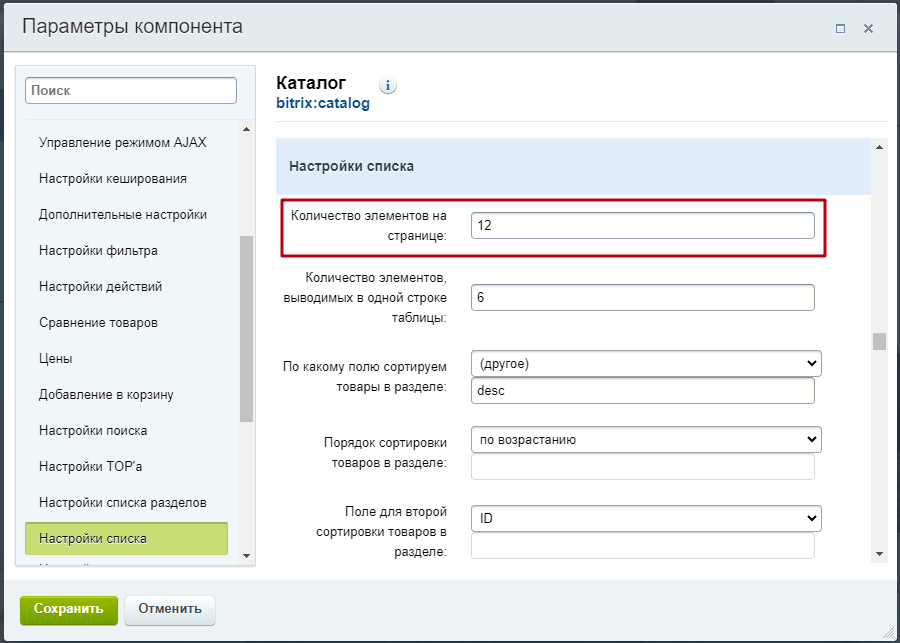Click Количество элементов на странице field

[x=642, y=226]
